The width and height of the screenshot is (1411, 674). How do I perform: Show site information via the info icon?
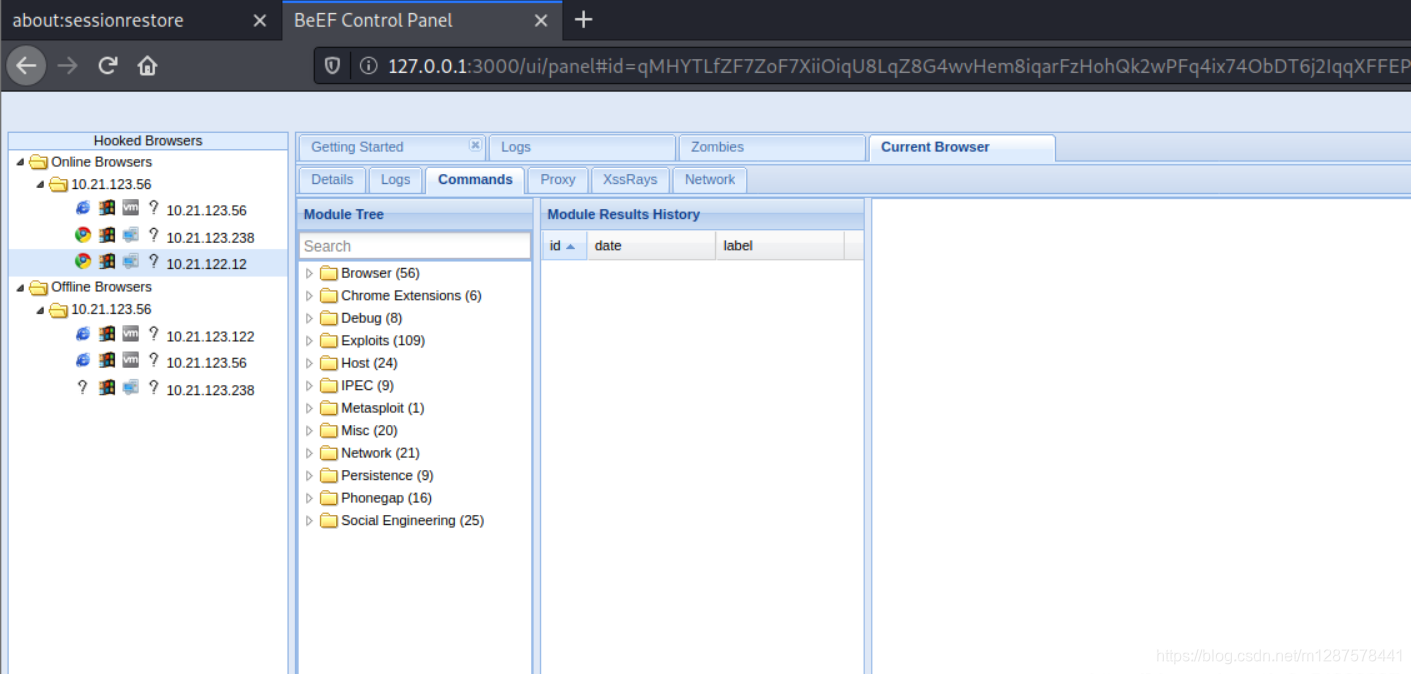(368, 66)
